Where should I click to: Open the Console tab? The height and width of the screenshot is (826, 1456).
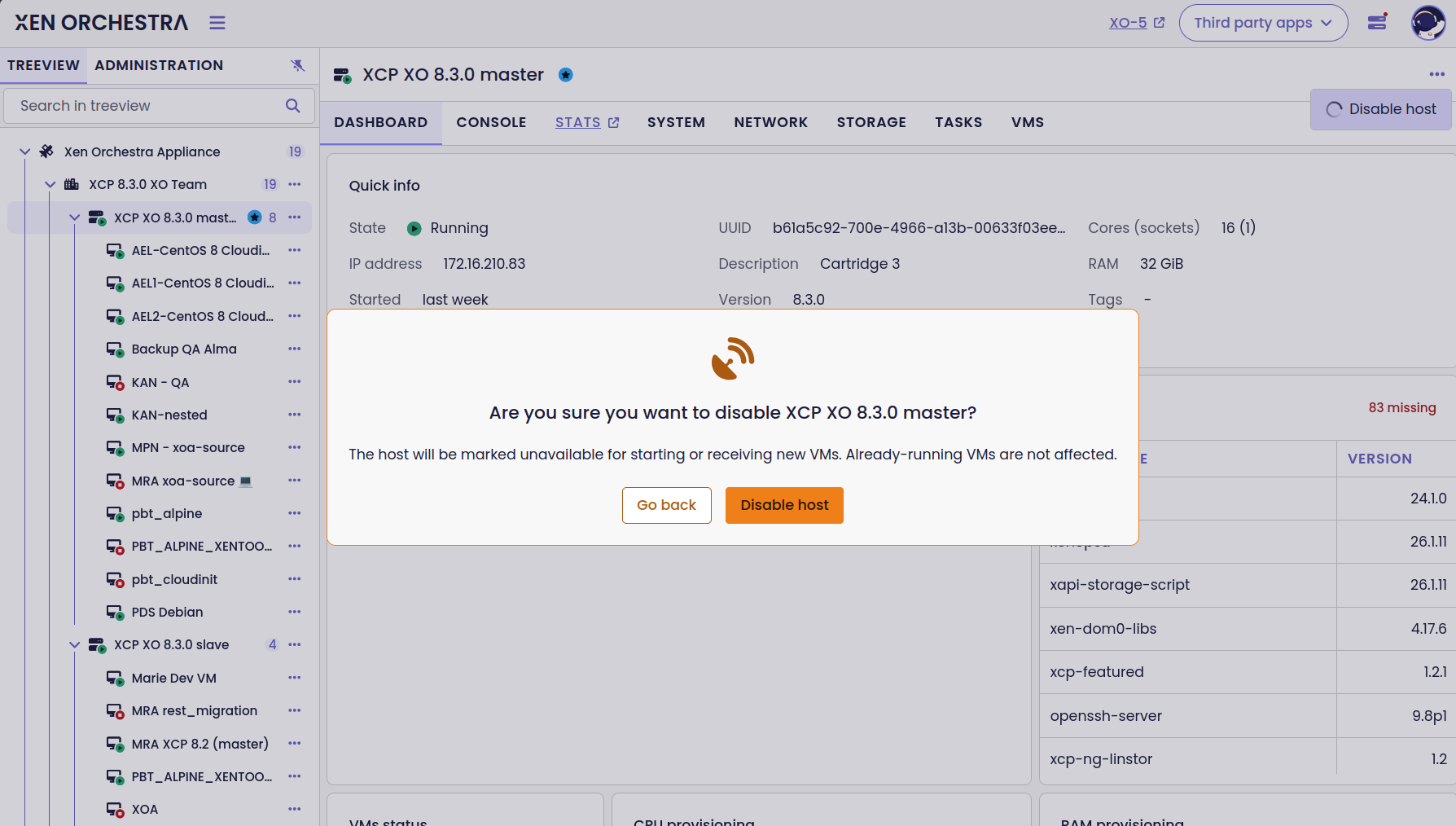491,122
